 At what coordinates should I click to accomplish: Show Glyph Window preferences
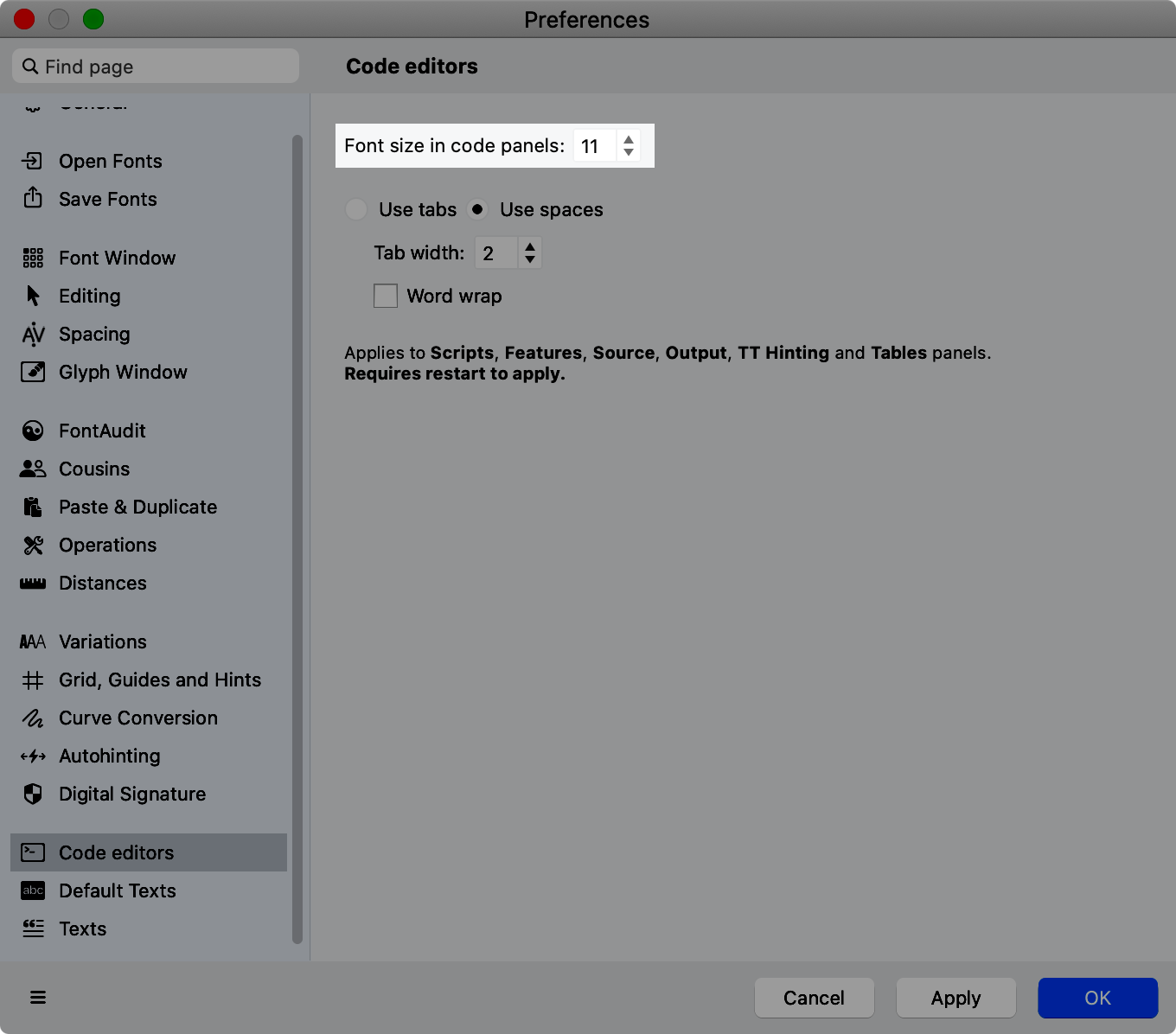pos(149,372)
